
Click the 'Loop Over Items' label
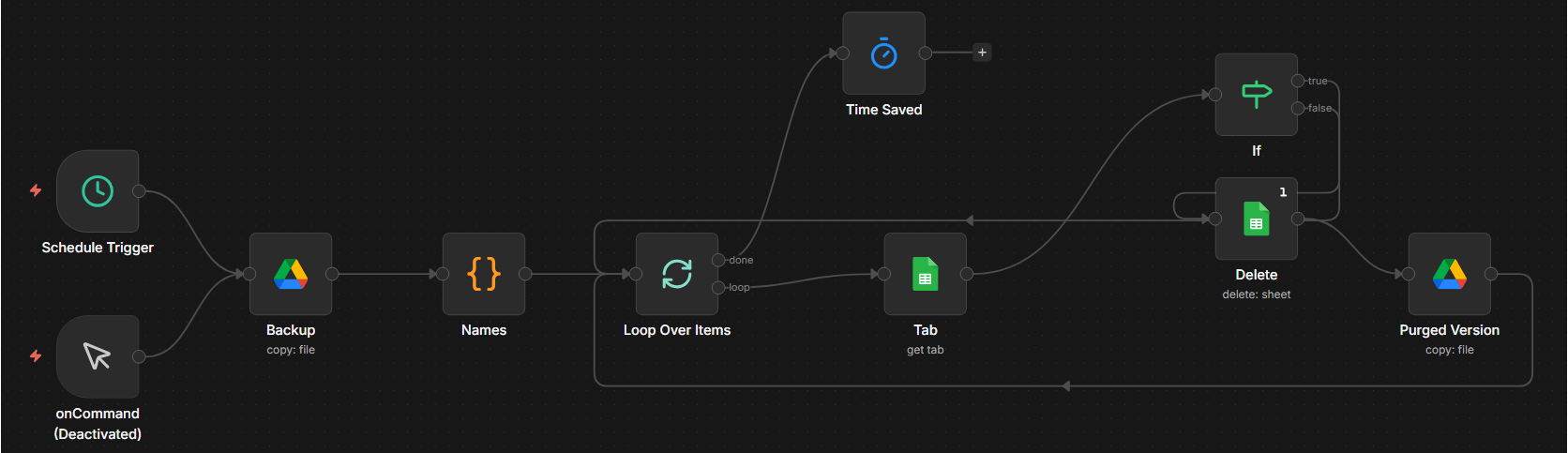pos(677,330)
